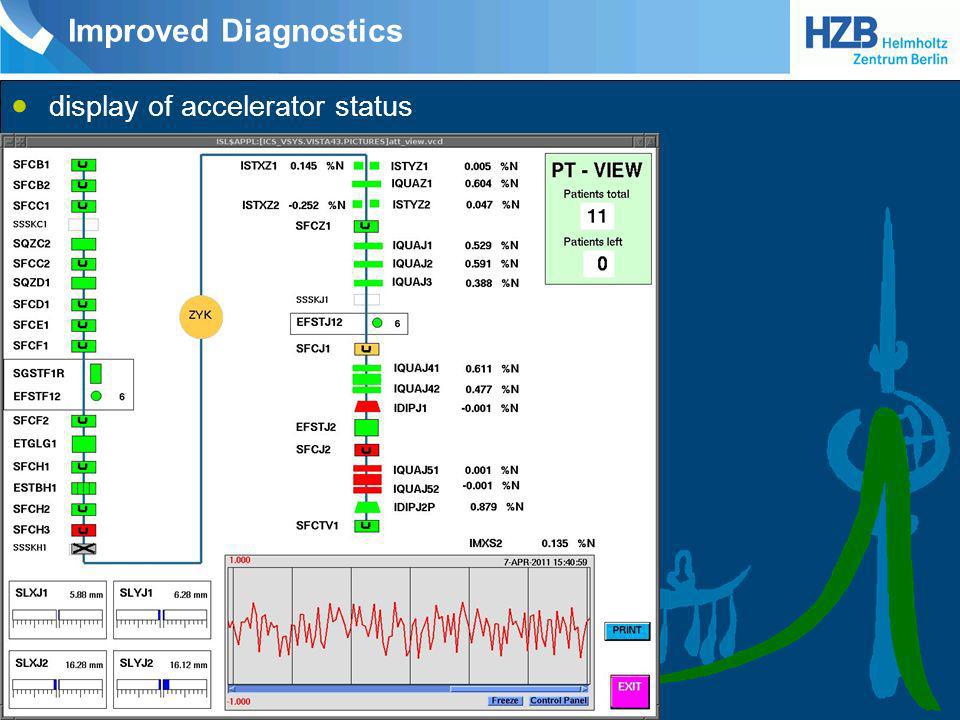
Task: Select the red SFCJ2 cup indicator
Action: point(366,450)
